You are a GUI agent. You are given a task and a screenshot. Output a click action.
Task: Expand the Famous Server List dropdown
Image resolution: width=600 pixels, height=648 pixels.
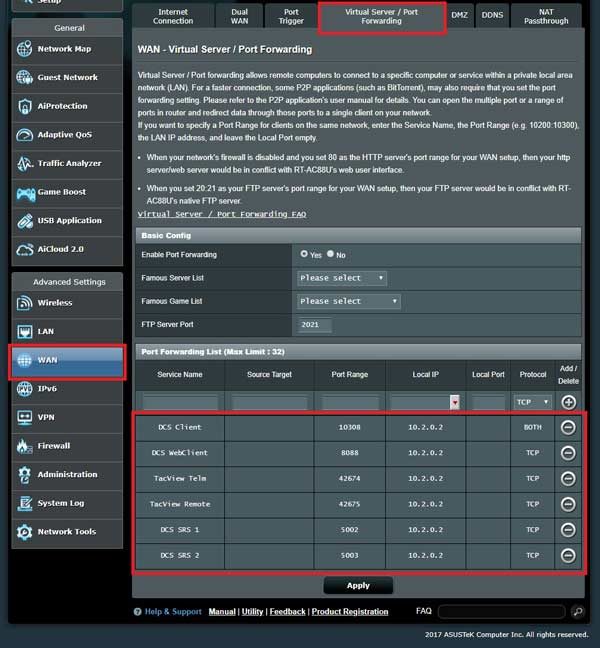click(342, 278)
